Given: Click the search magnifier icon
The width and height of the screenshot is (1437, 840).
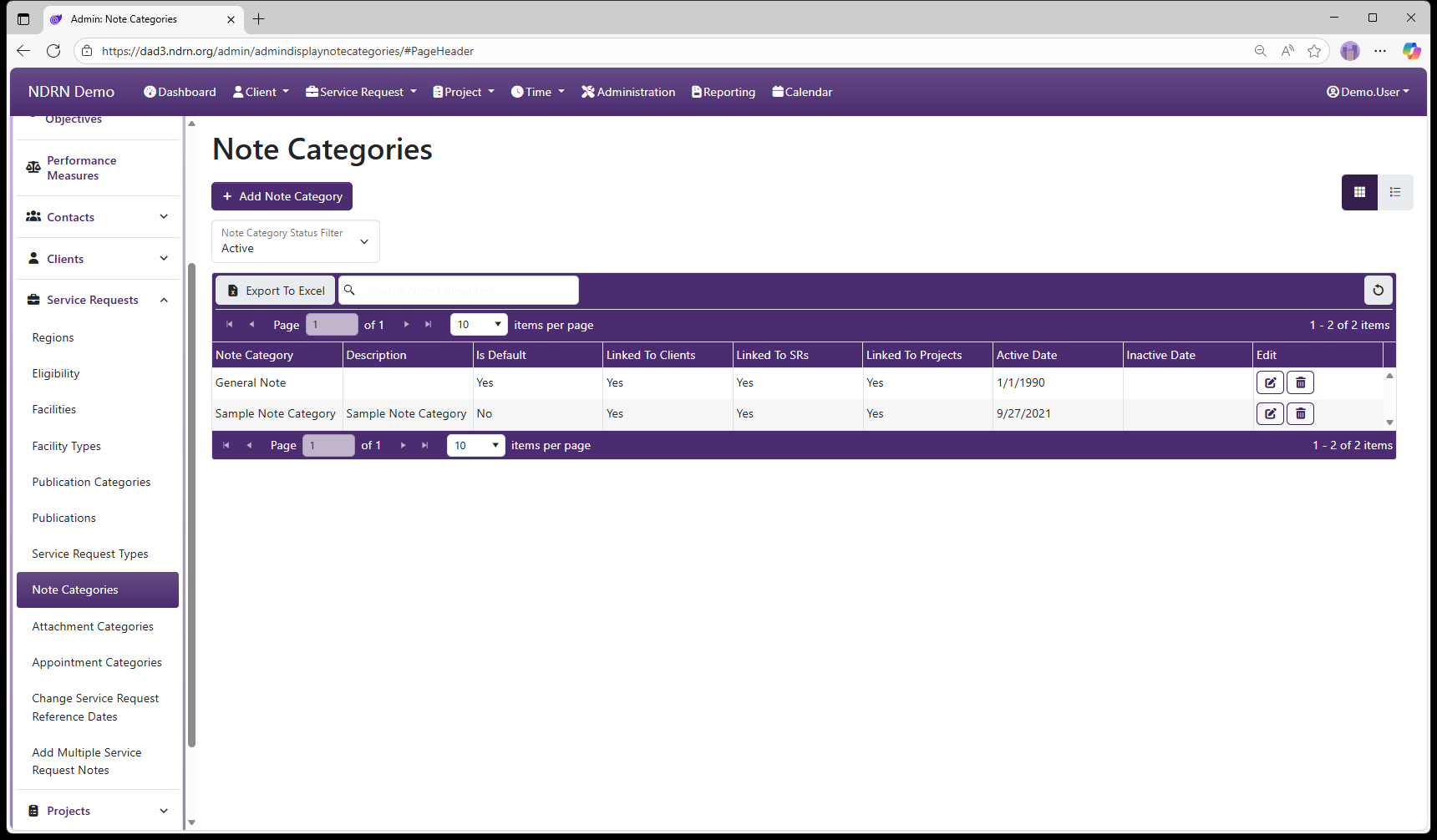Looking at the screenshot, I should pyautogui.click(x=350, y=290).
